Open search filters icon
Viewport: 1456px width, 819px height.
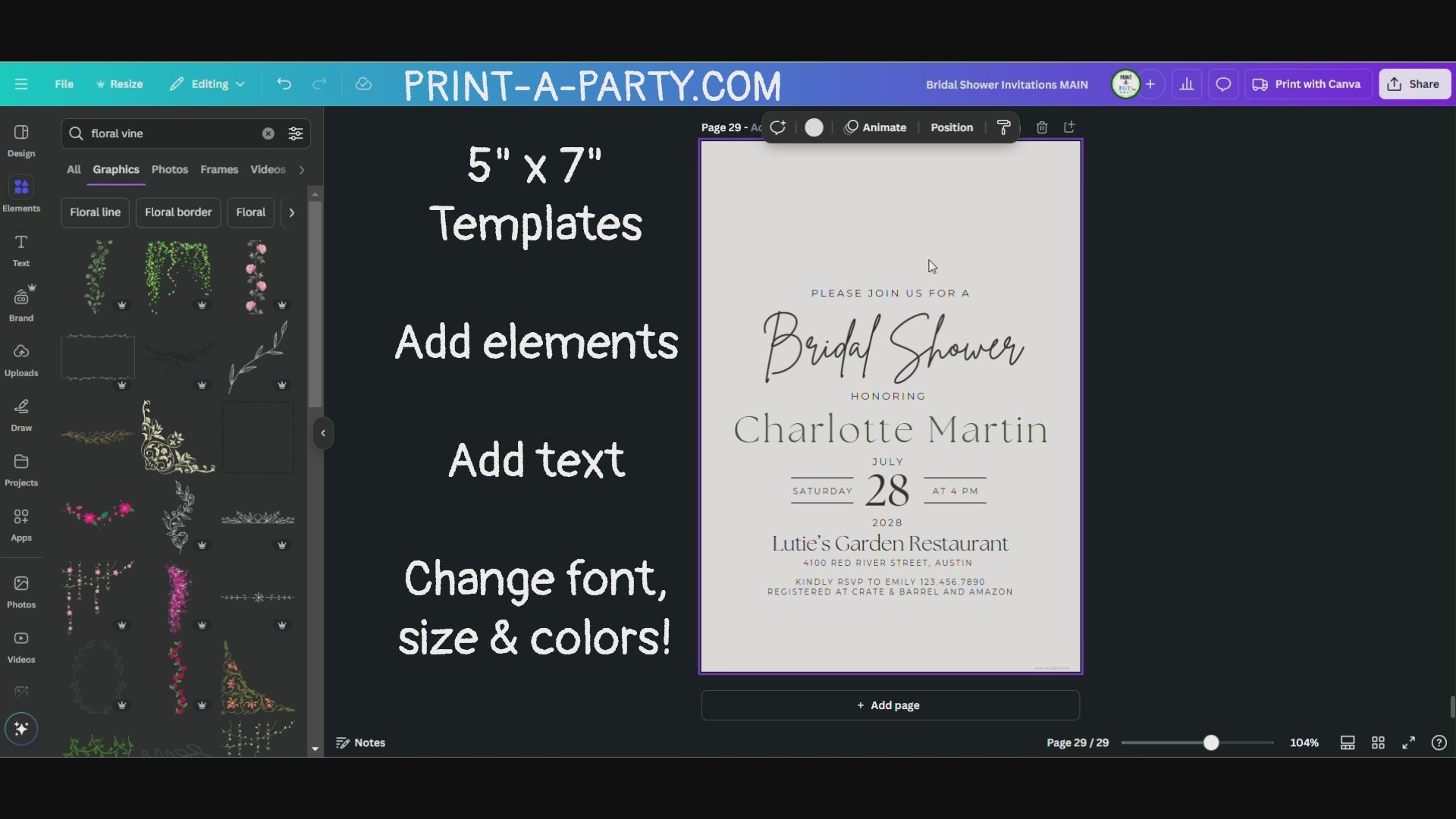[296, 133]
